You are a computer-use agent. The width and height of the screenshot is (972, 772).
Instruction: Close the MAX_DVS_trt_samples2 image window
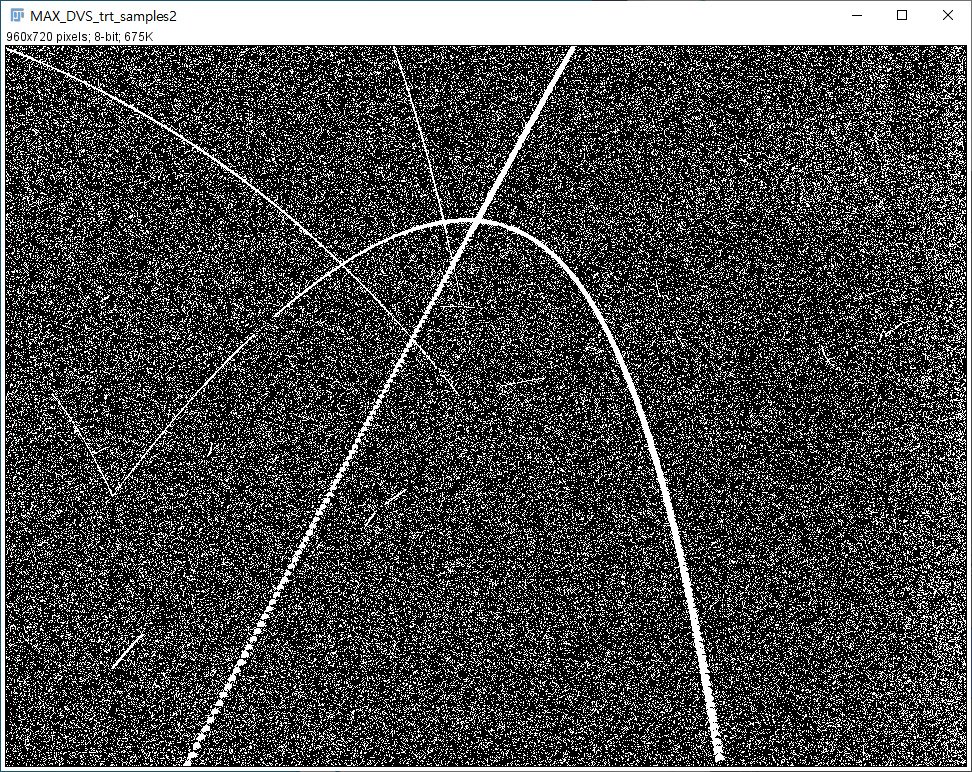948,16
